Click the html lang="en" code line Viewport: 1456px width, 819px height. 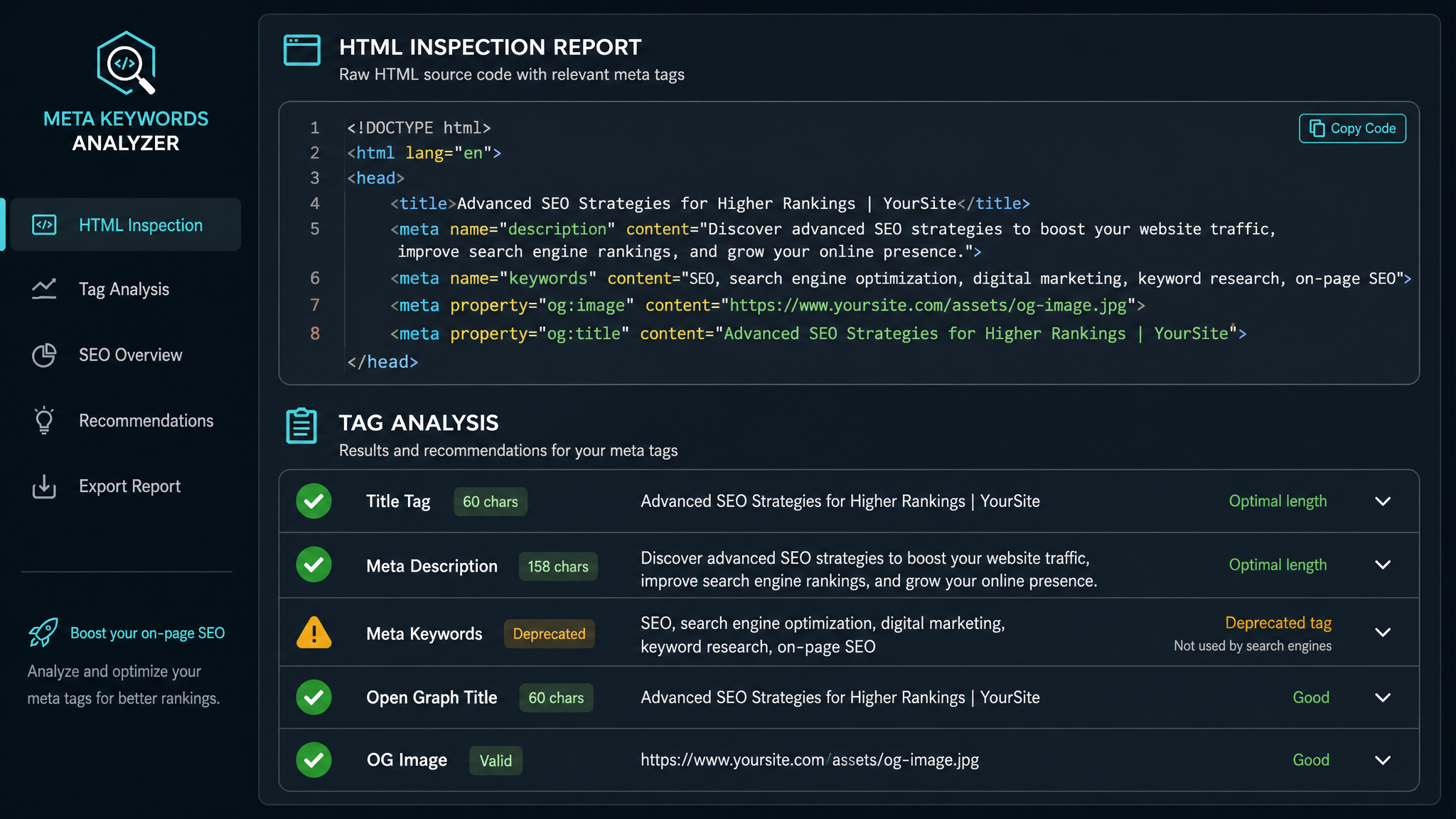[424, 153]
